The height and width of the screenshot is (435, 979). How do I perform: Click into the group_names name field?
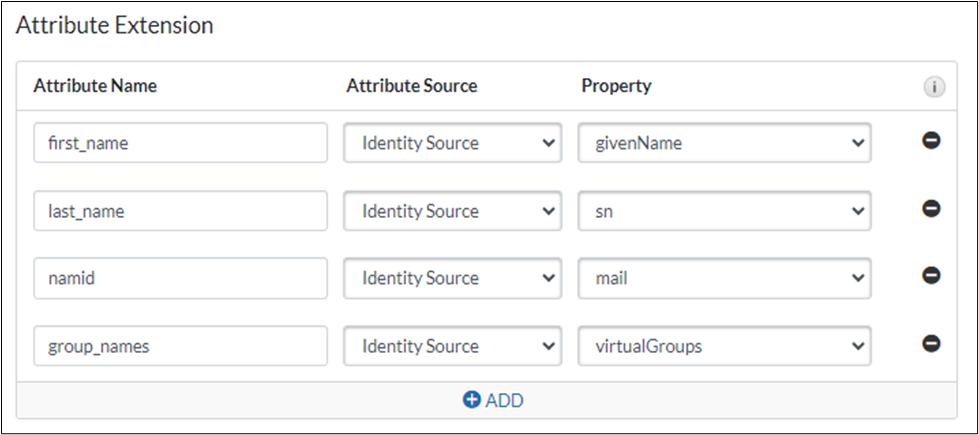[180, 346]
